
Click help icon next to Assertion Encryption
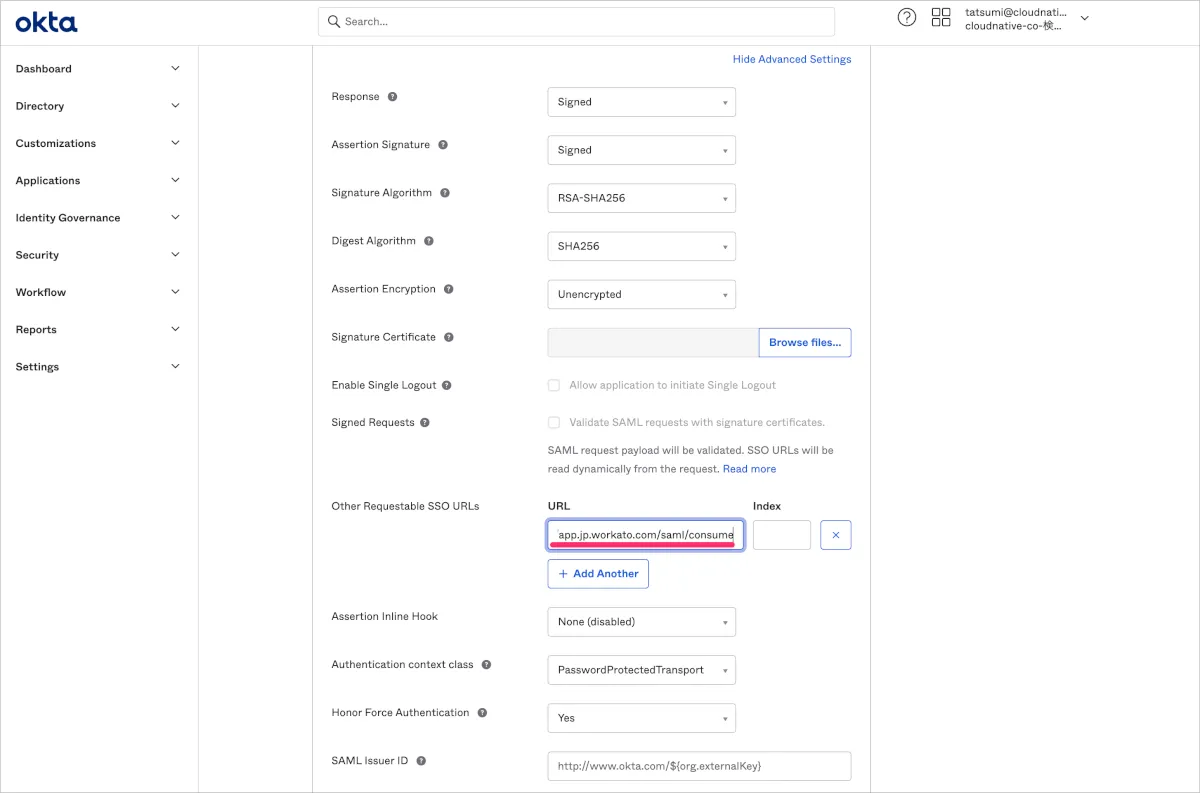[449, 289]
